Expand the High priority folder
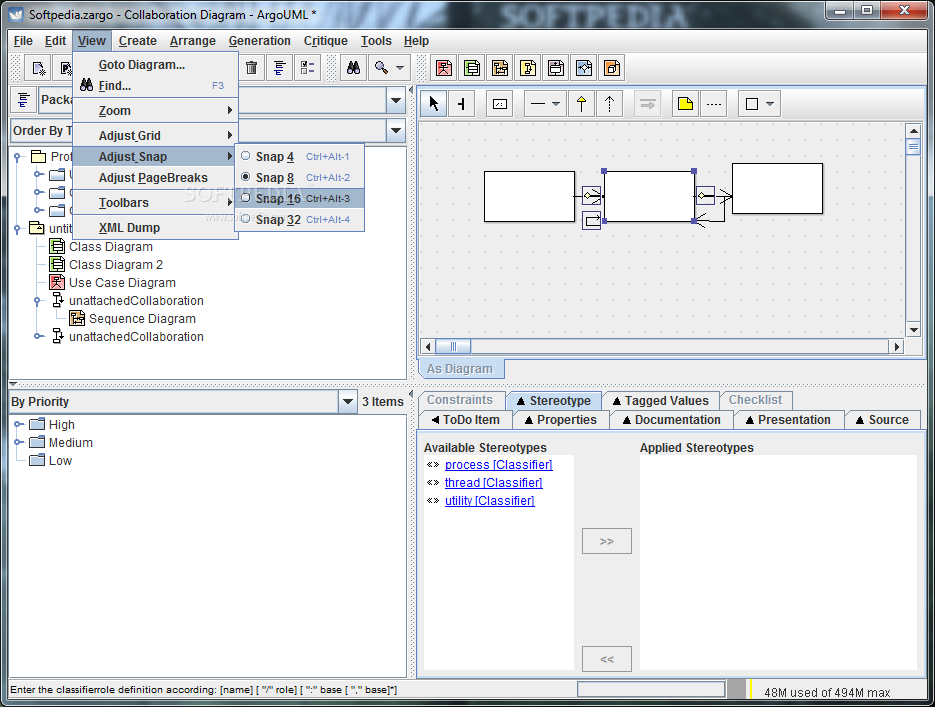This screenshot has height=707, width=935. [18, 424]
